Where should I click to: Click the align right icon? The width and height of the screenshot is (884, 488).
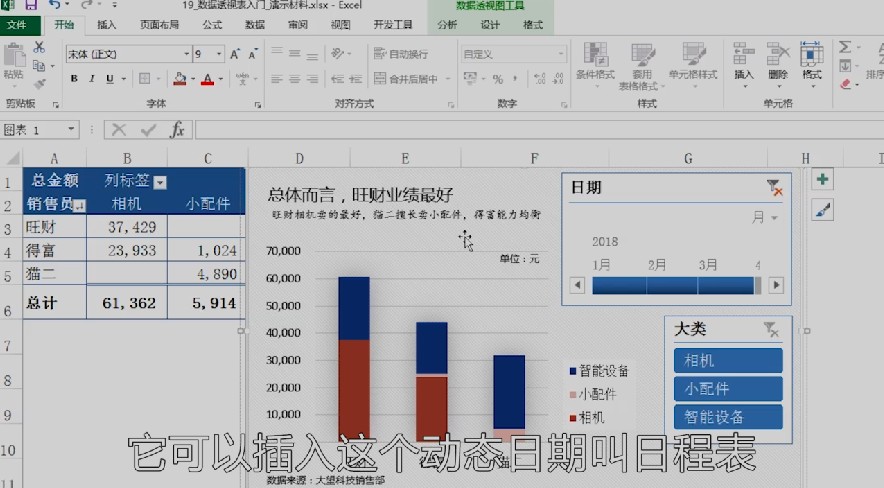[x=312, y=79]
